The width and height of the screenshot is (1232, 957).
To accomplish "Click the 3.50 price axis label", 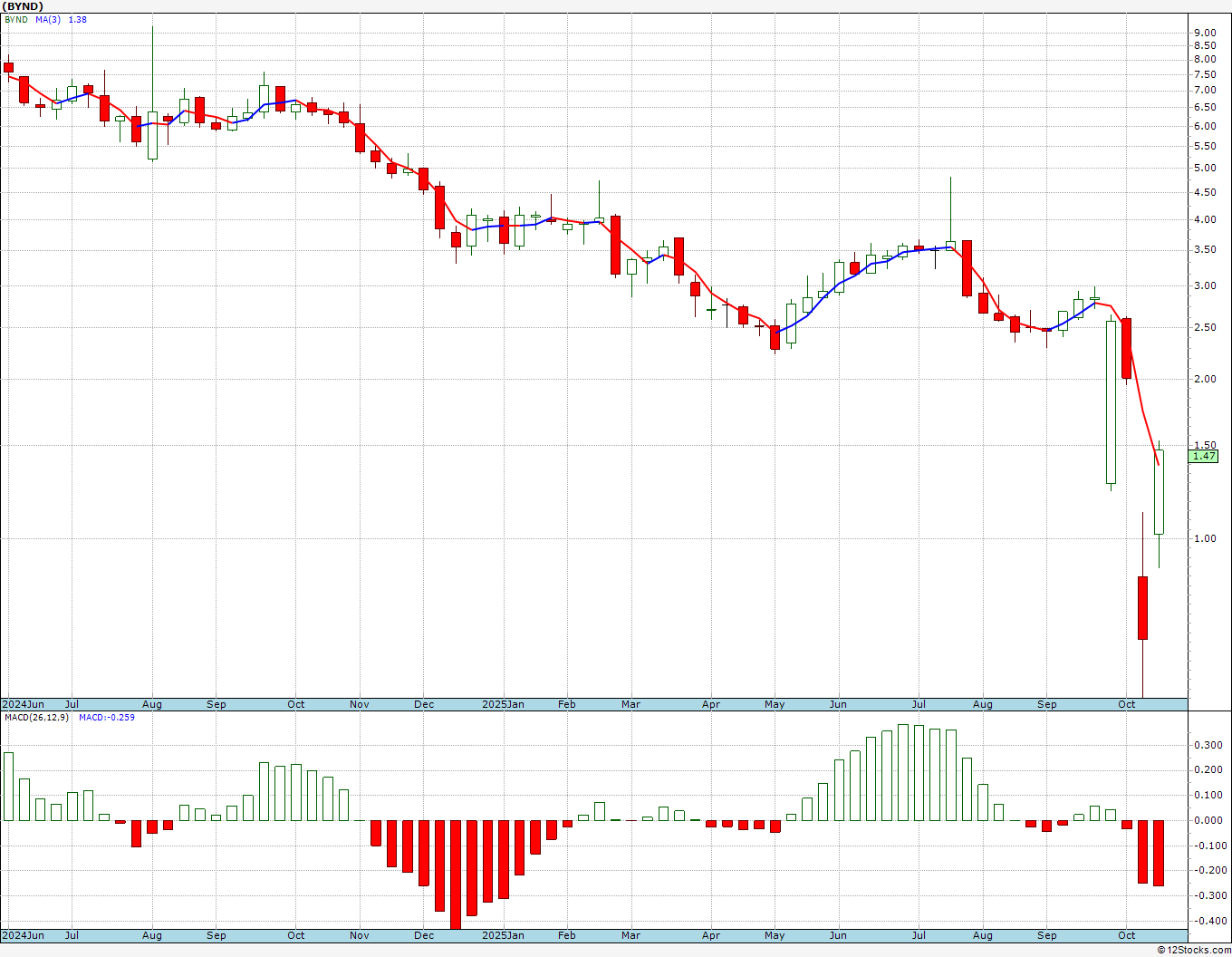I will click(1205, 250).
